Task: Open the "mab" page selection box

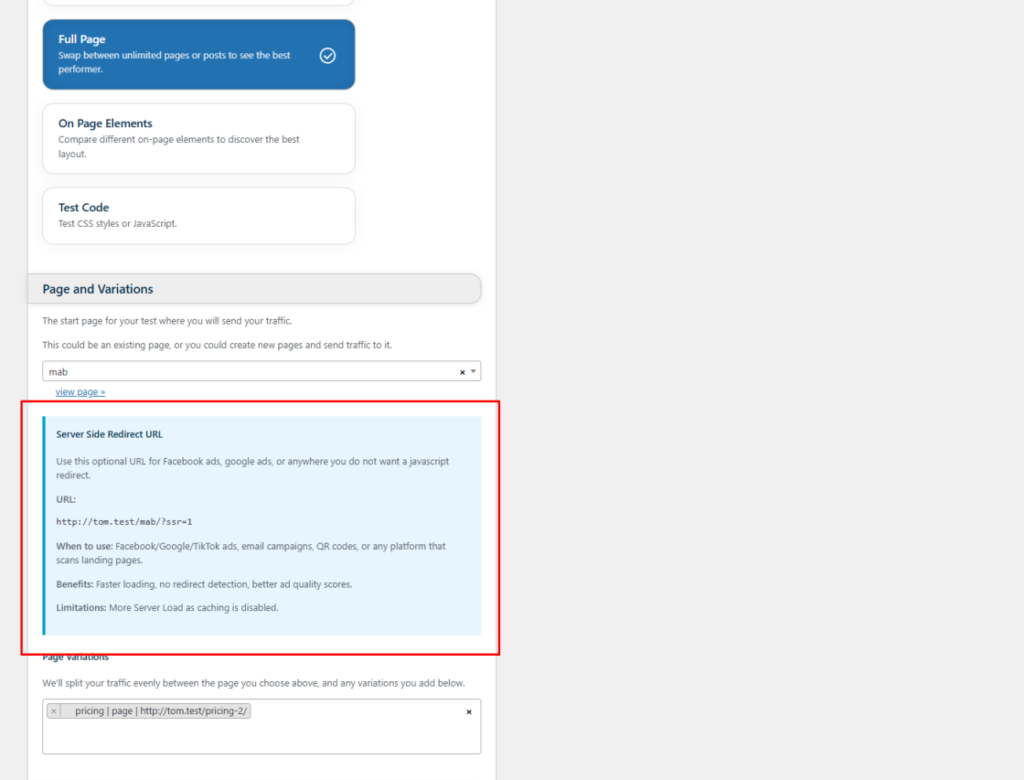Action: tap(261, 371)
